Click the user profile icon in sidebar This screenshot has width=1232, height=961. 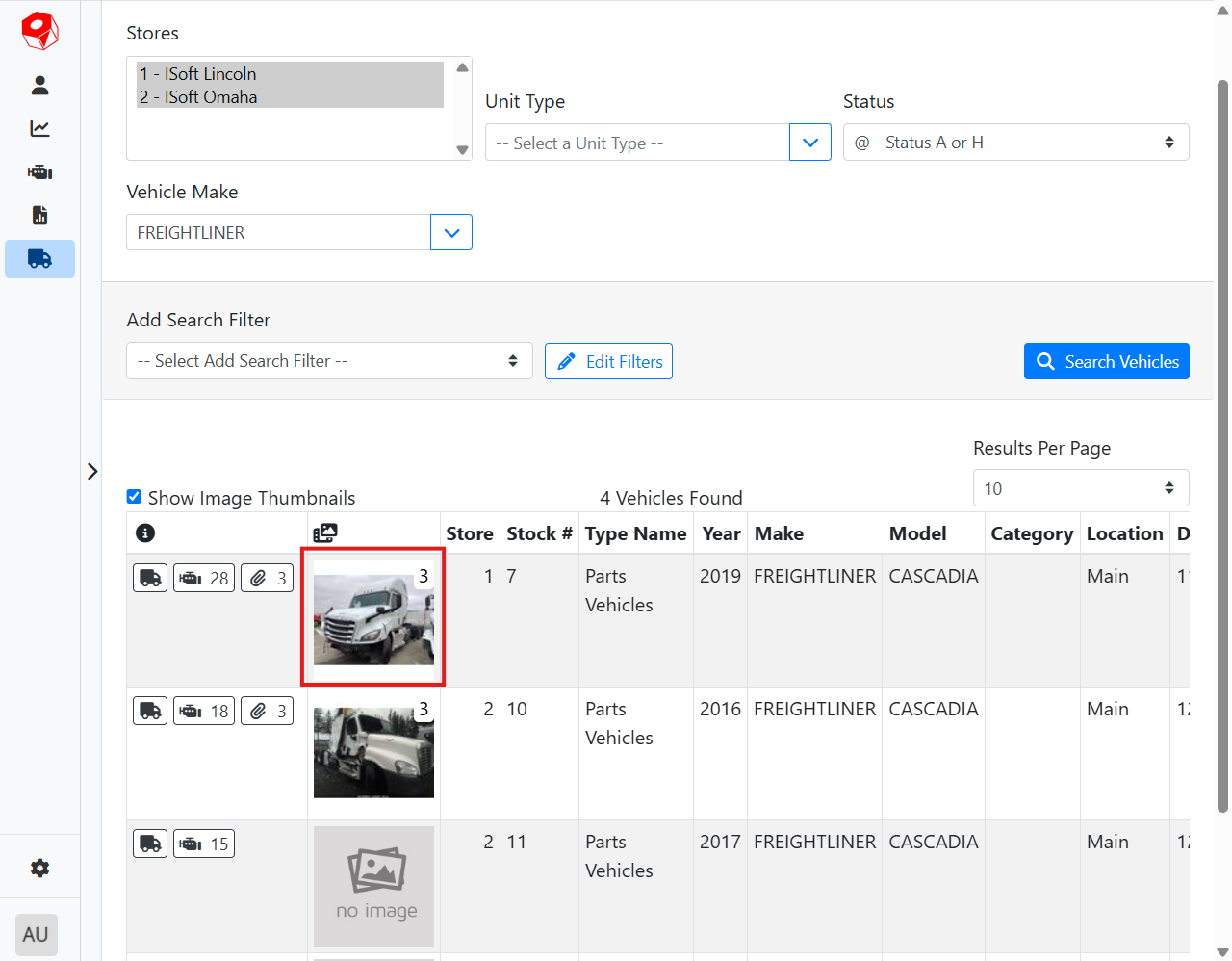[39, 85]
